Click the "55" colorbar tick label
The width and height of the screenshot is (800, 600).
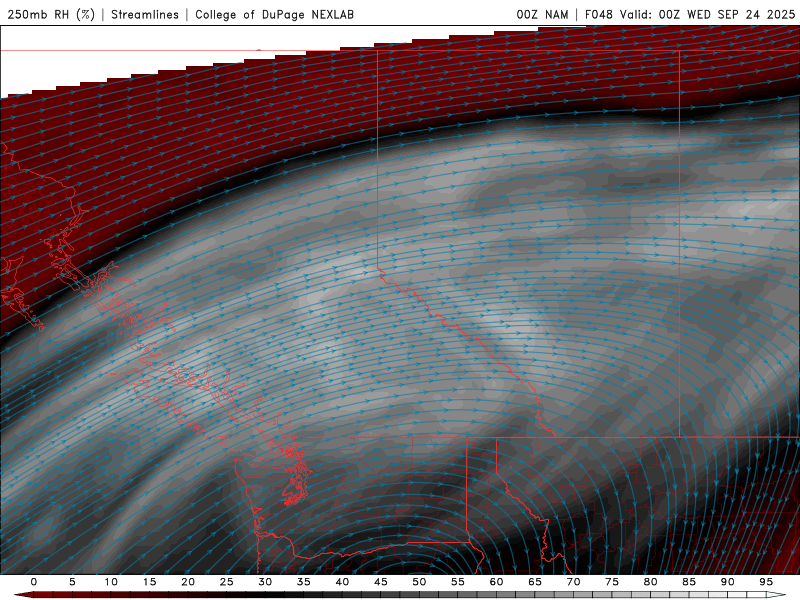pyautogui.click(x=458, y=582)
